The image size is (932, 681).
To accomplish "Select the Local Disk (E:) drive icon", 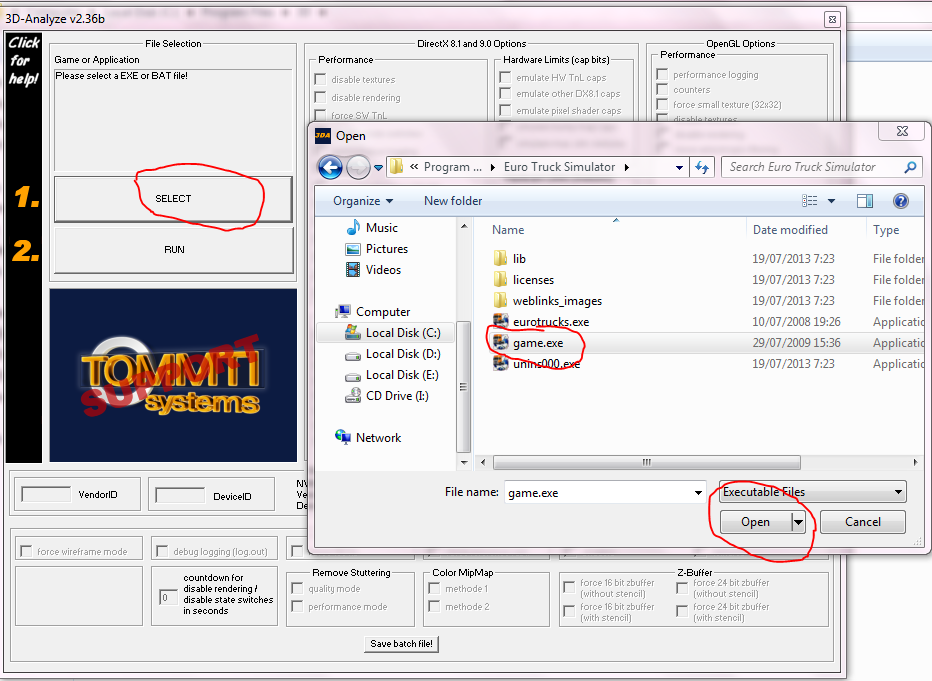I will coord(353,376).
